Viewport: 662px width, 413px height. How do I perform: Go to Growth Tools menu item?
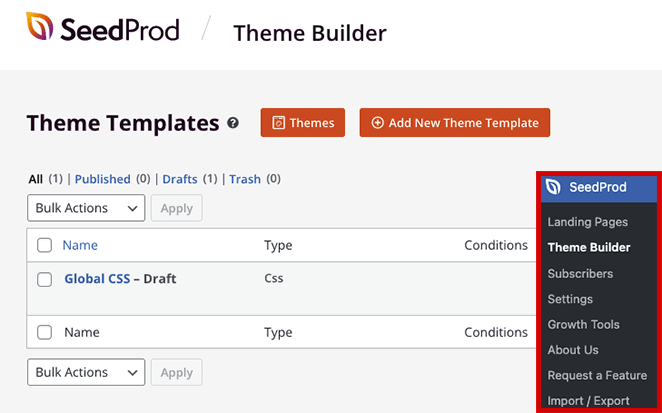pos(583,324)
